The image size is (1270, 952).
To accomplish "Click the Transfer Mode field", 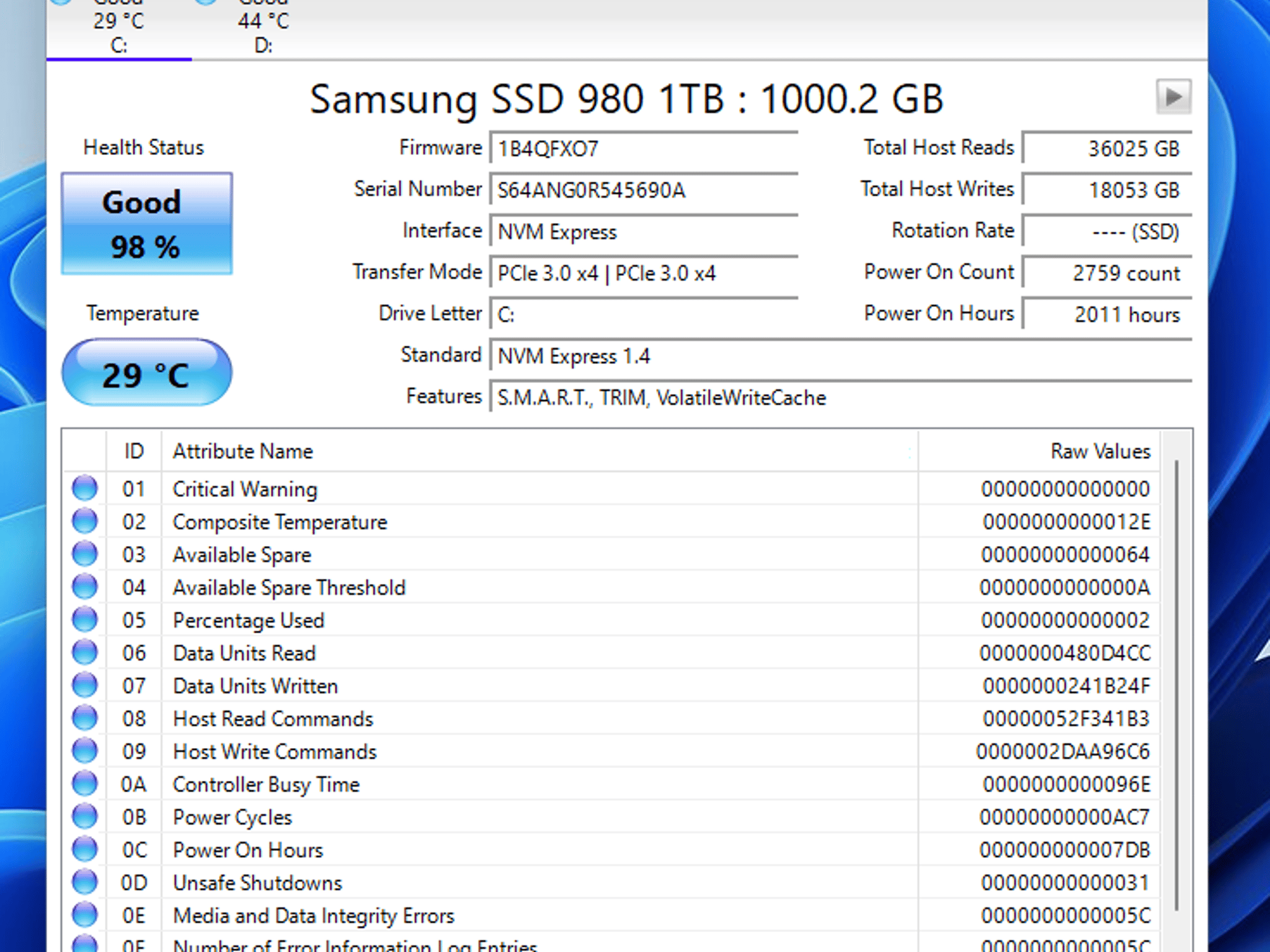I will 643,273.
